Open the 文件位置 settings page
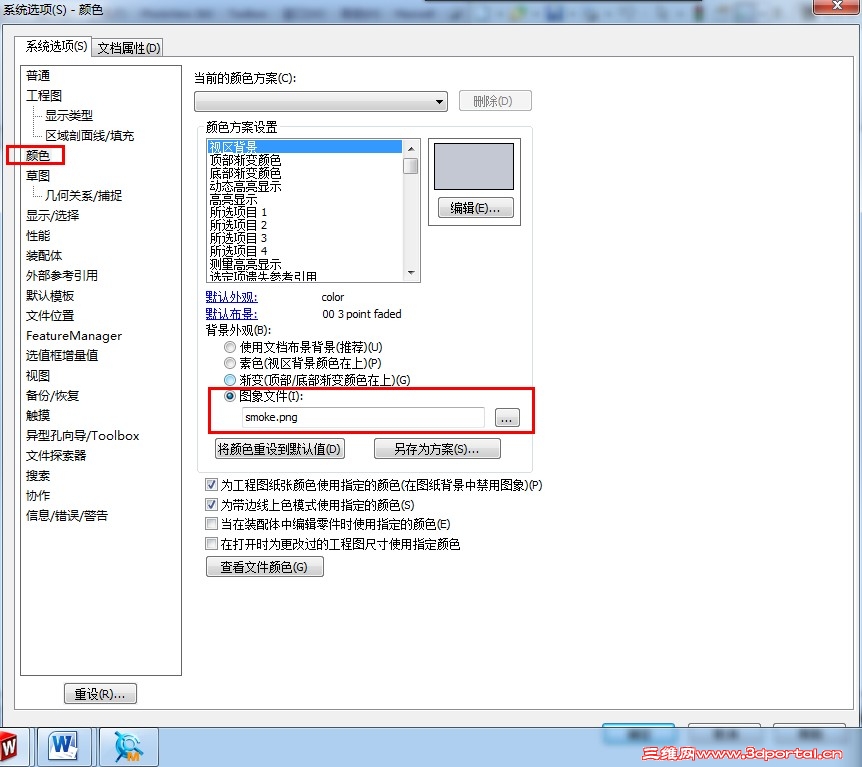 [52, 315]
